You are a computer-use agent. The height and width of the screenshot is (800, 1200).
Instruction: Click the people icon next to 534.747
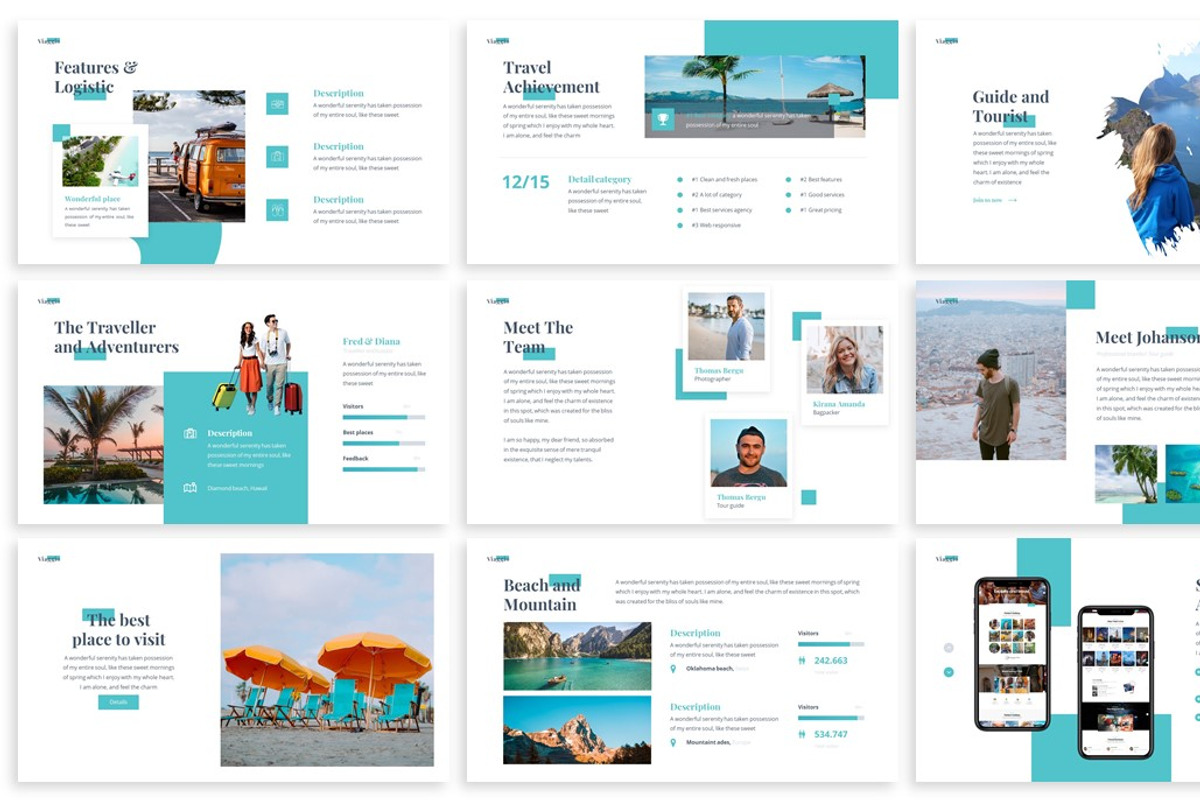click(x=802, y=734)
